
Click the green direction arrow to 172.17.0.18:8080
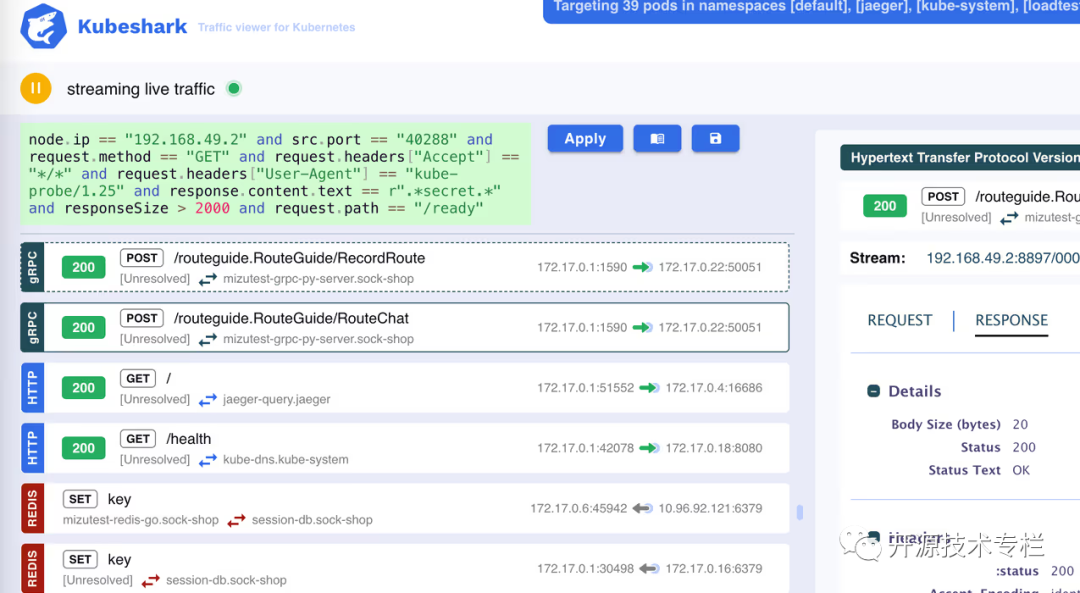coord(649,448)
